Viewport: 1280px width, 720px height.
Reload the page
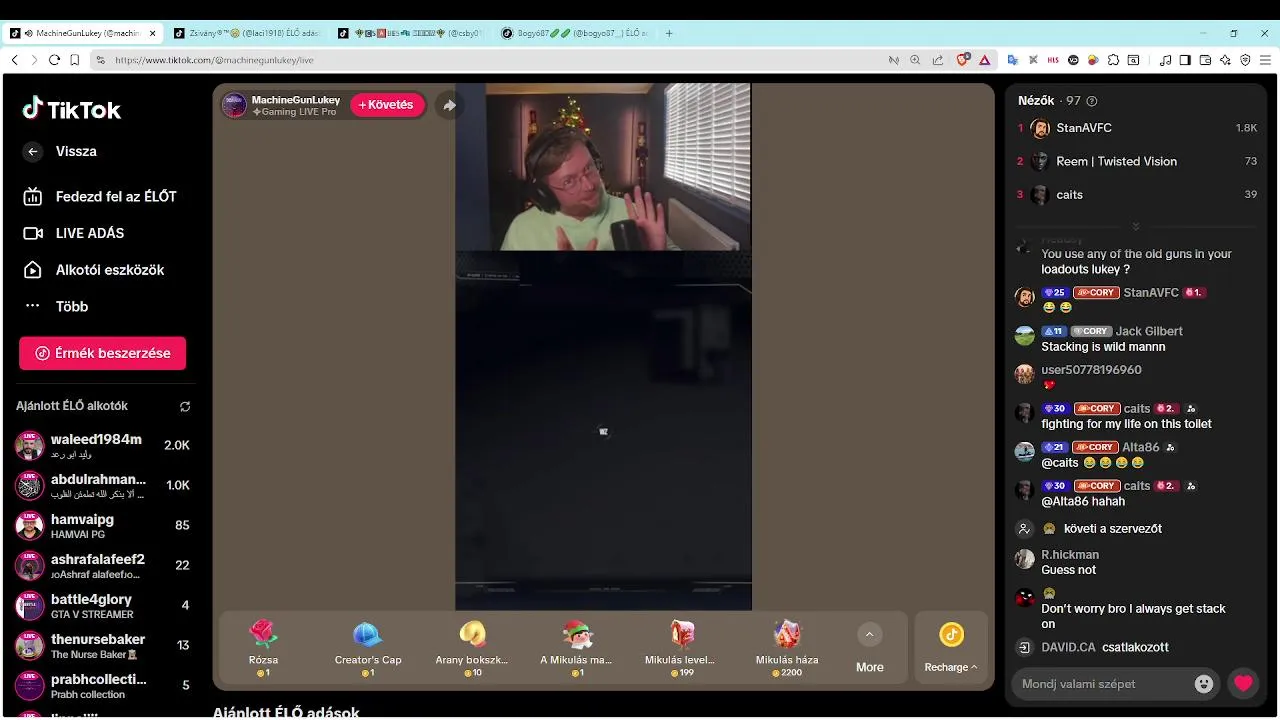click(x=54, y=60)
